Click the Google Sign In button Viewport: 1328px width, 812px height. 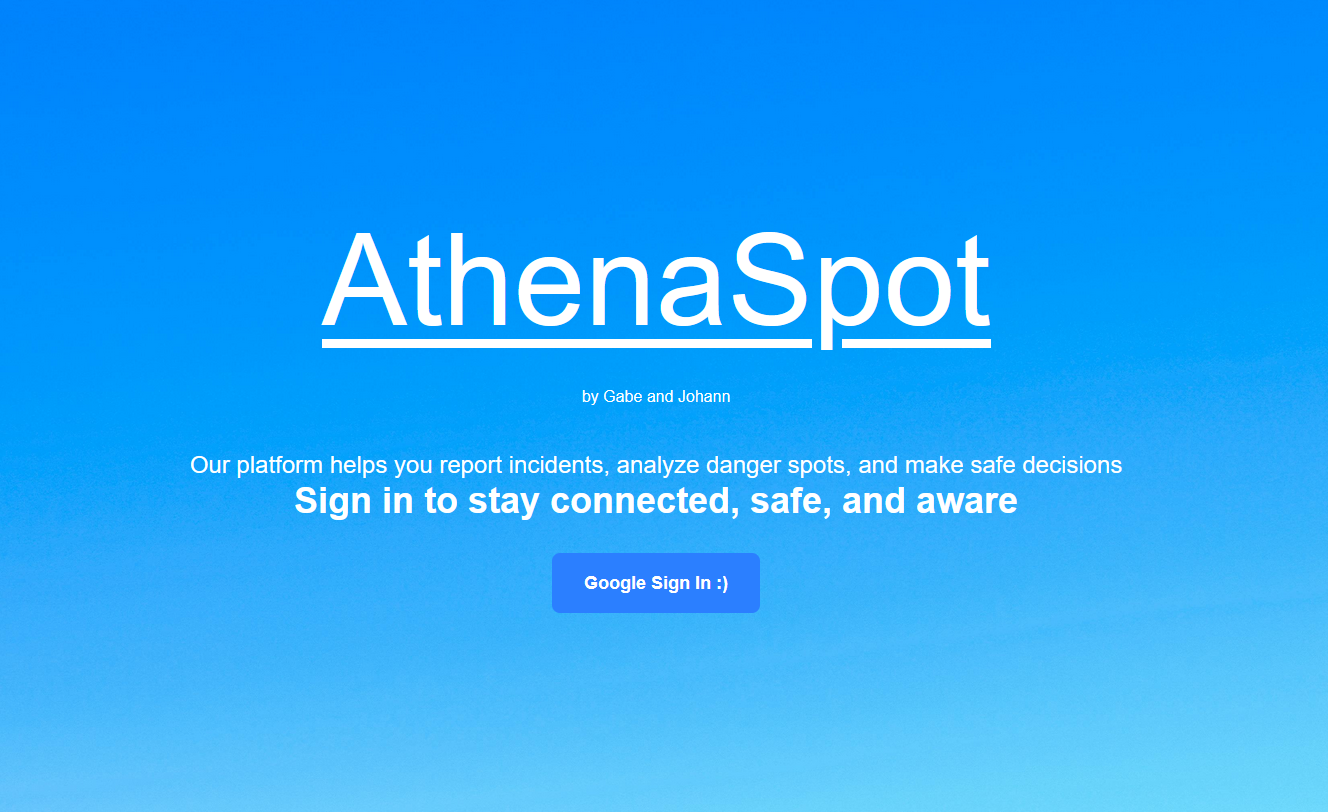(x=656, y=583)
